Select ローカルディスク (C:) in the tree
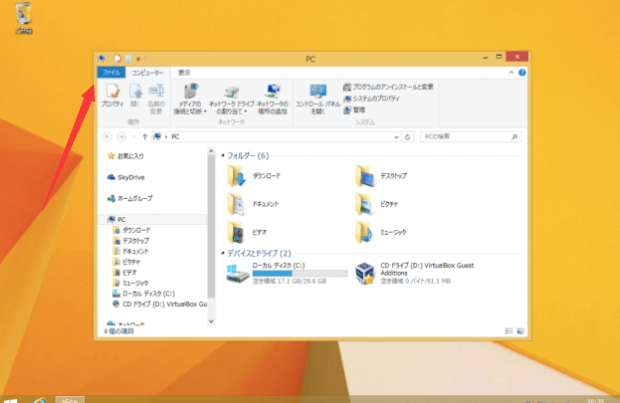The image size is (620, 403). 144,293
